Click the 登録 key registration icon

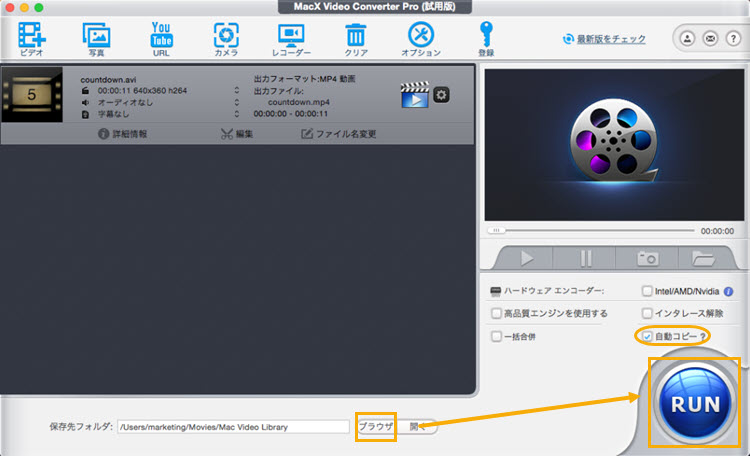coord(486,39)
